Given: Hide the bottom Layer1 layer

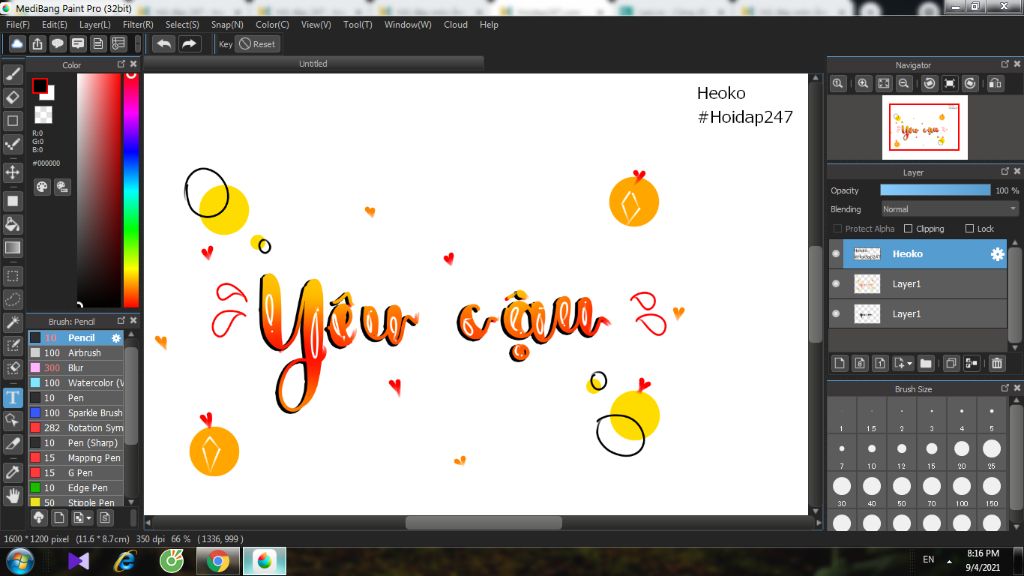Looking at the screenshot, I should pyautogui.click(x=836, y=314).
